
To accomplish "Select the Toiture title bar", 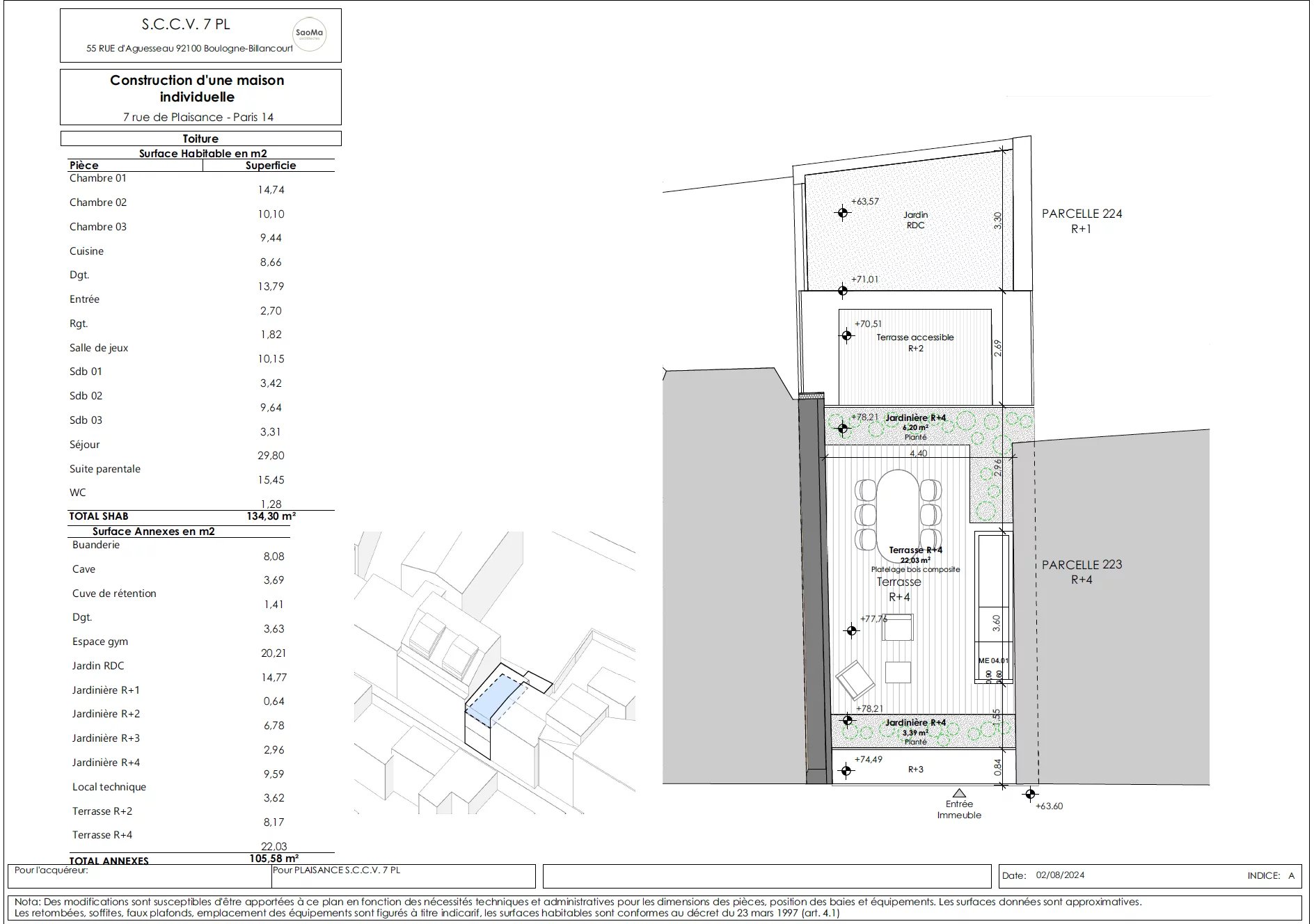I will [x=200, y=138].
